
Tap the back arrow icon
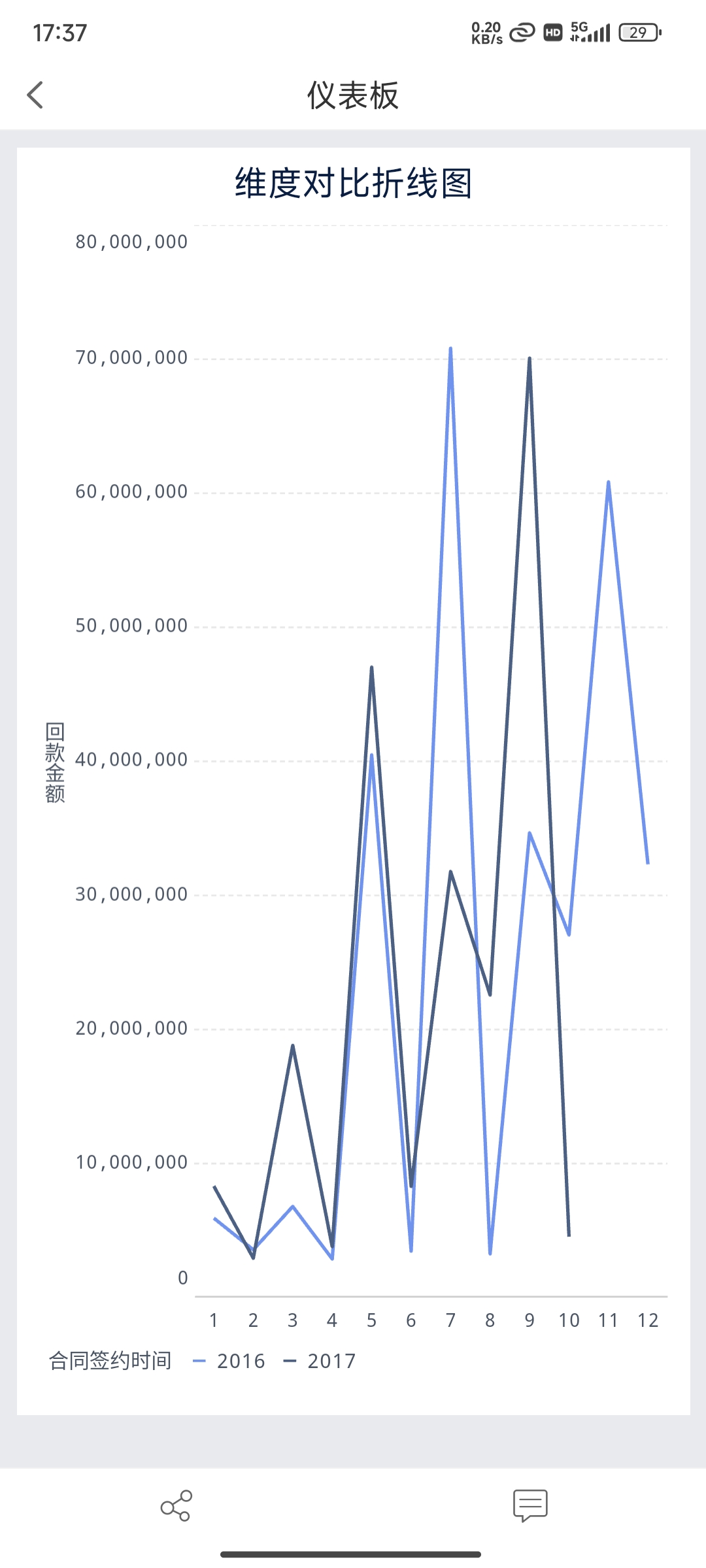click(36, 95)
